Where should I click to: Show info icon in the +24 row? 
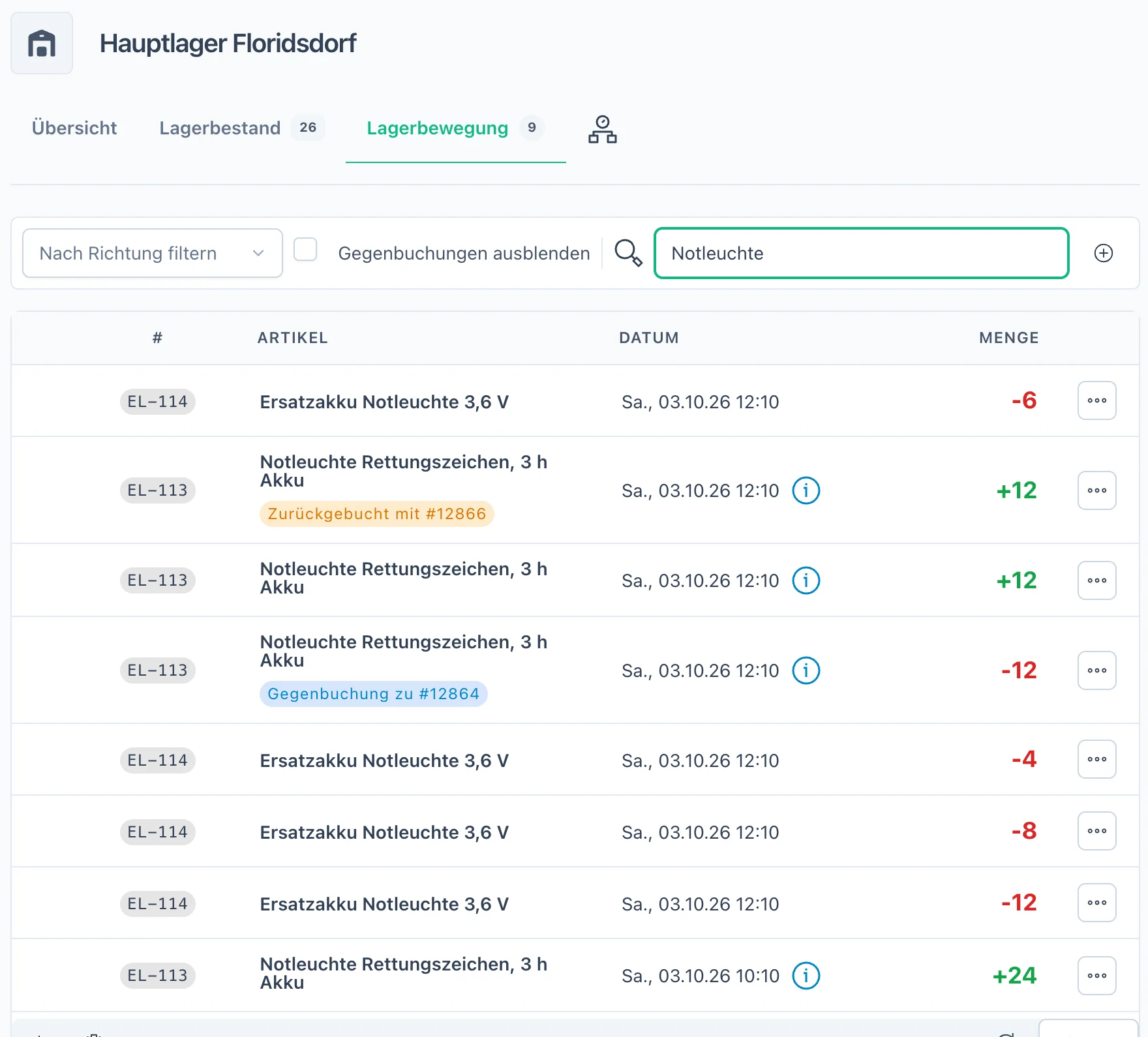(806, 976)
